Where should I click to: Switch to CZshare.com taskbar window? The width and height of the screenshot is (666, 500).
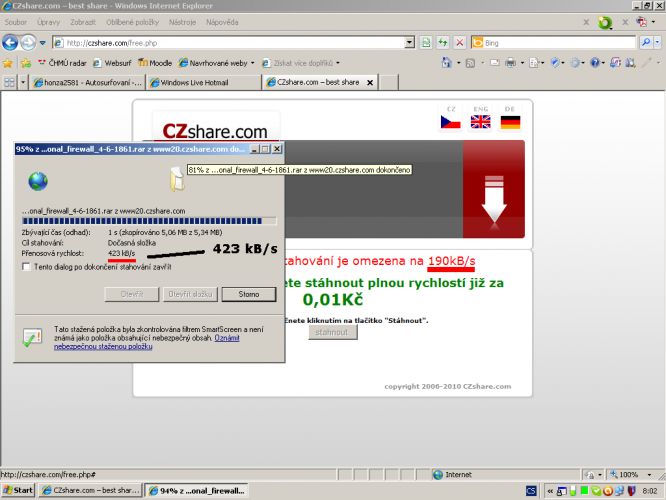coord(91,490)
